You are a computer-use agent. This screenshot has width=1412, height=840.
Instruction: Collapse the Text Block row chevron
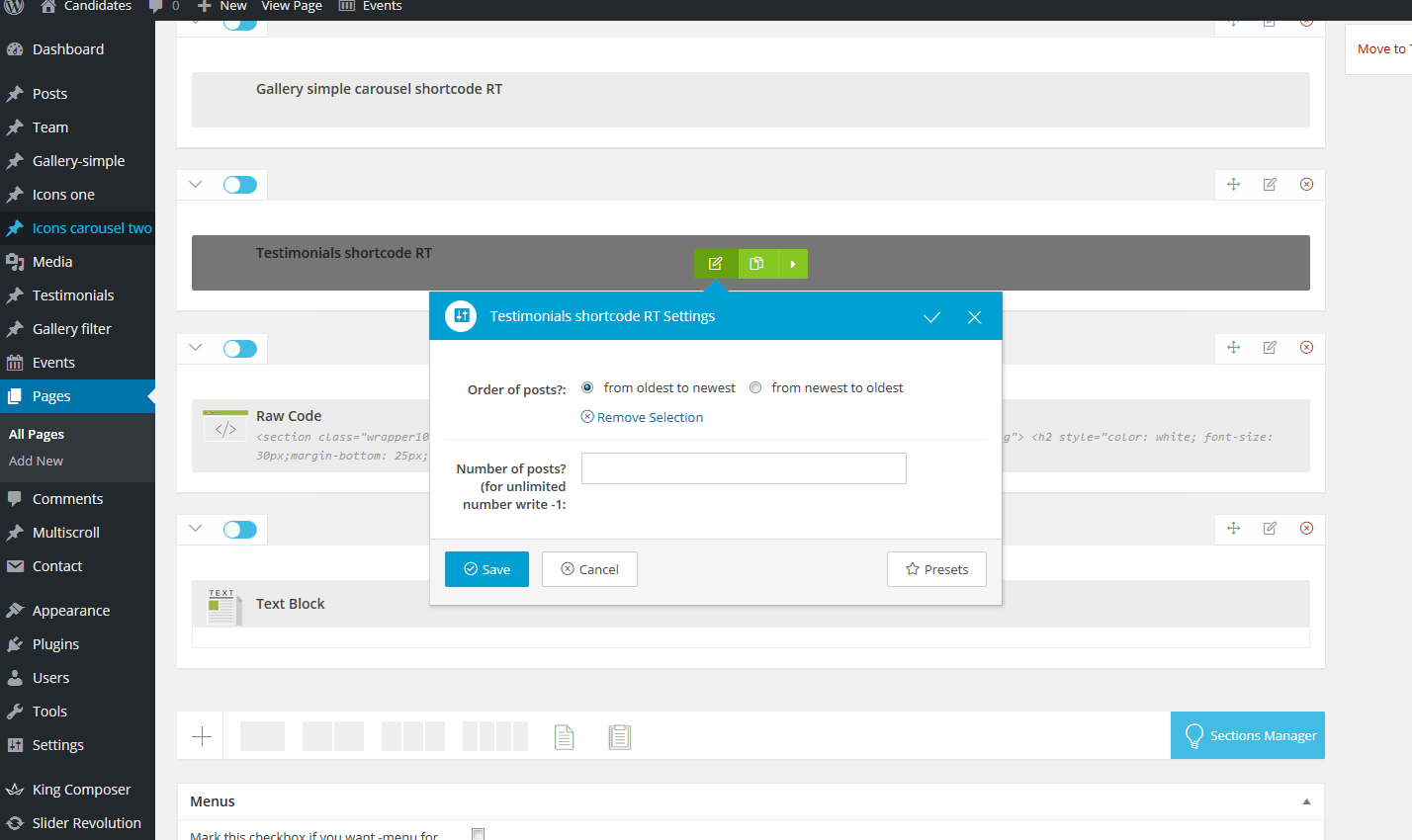pos(196,529)
